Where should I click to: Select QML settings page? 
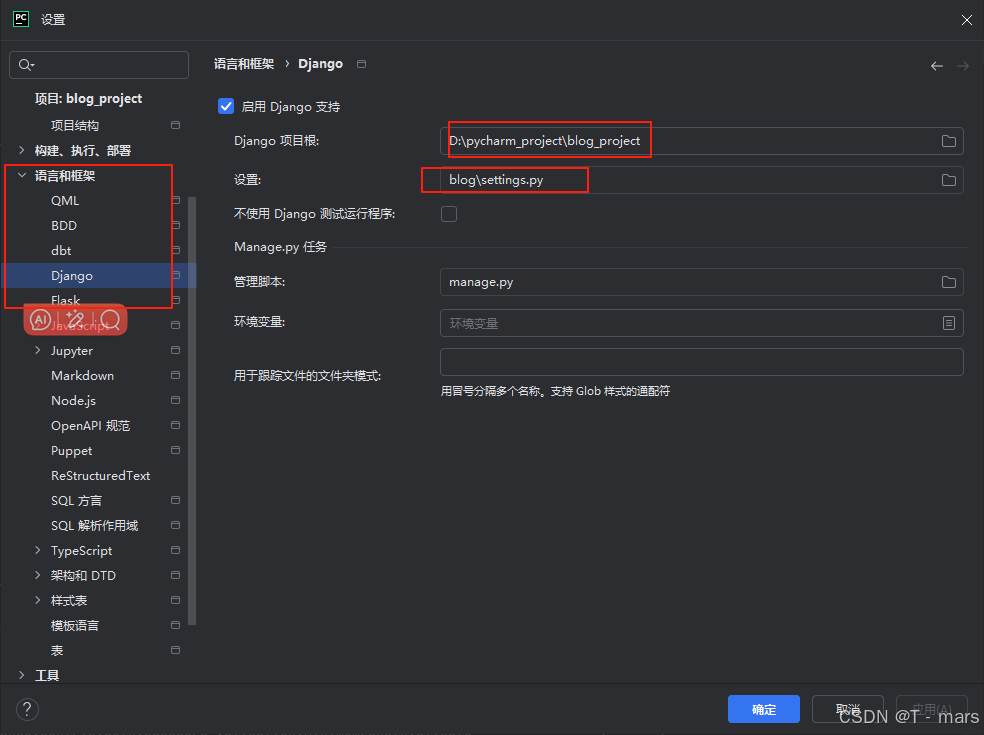[65, 201]
